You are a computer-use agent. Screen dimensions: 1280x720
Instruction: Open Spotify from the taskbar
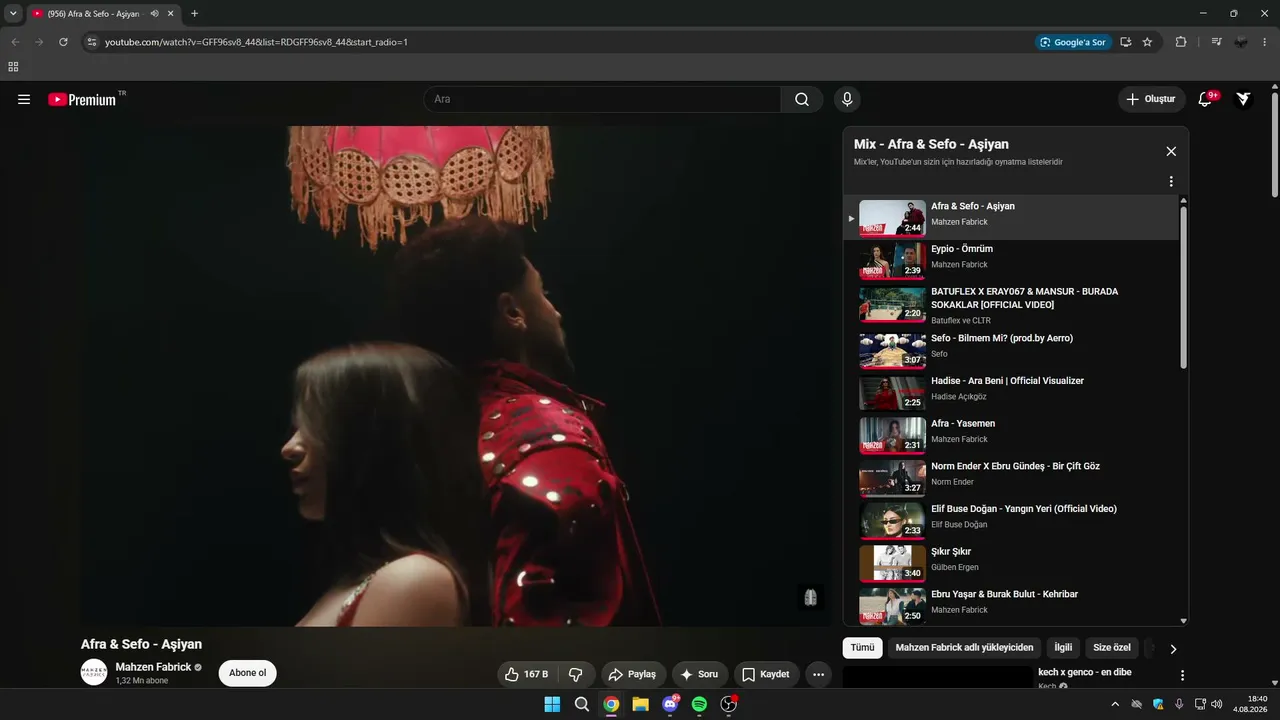[x=699, y=704]
